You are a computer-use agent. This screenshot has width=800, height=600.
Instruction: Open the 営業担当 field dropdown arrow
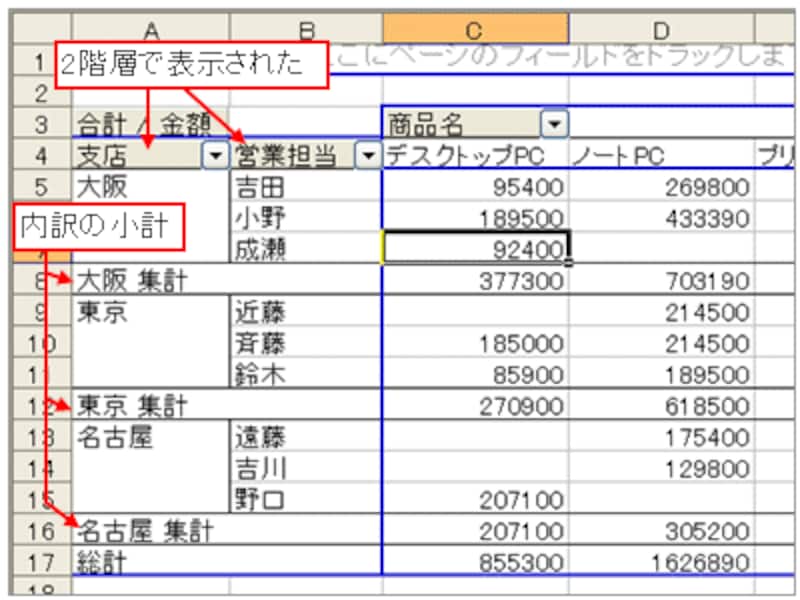pos(368,155)
